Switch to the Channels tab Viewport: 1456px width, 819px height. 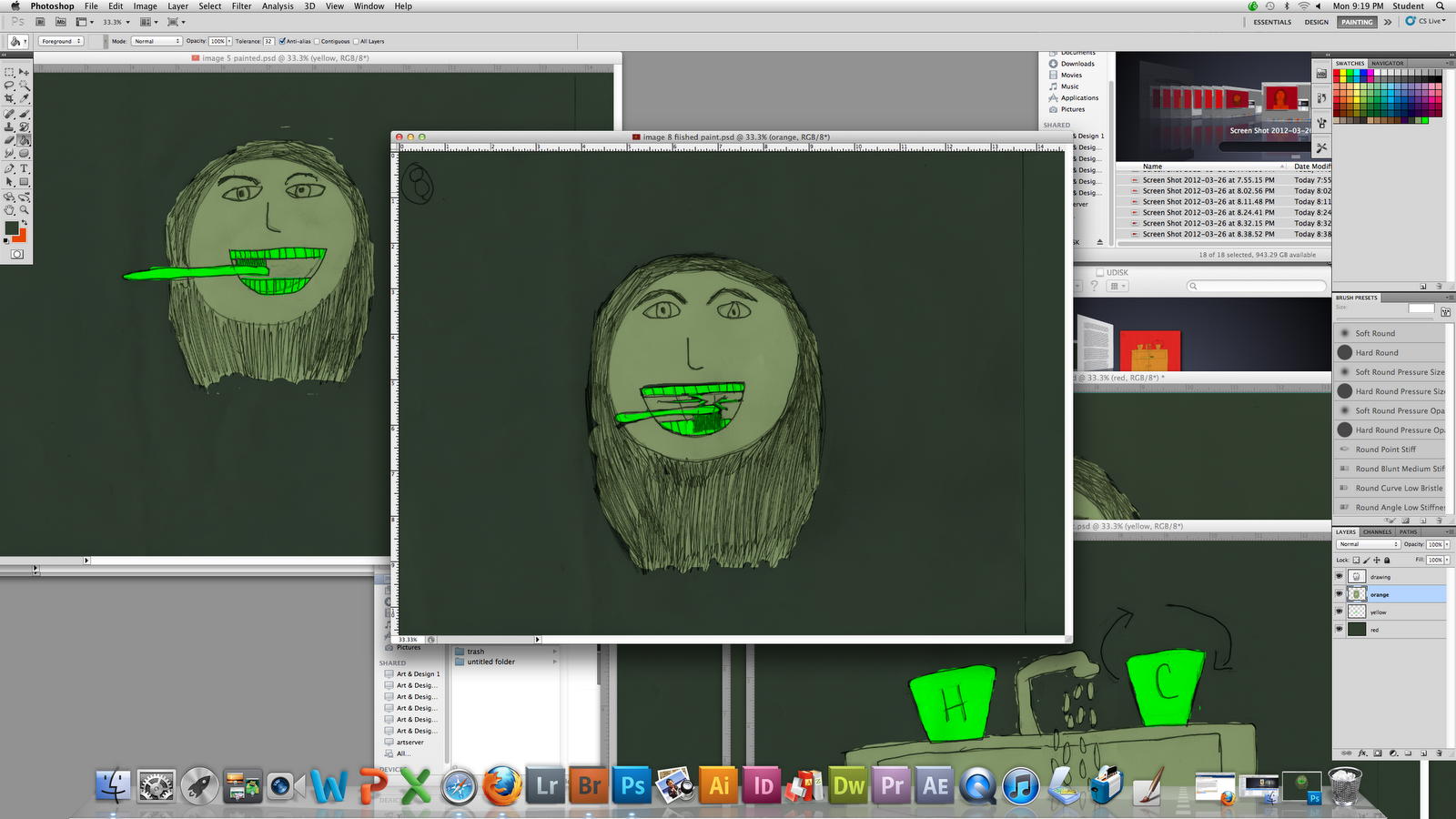1377,531
